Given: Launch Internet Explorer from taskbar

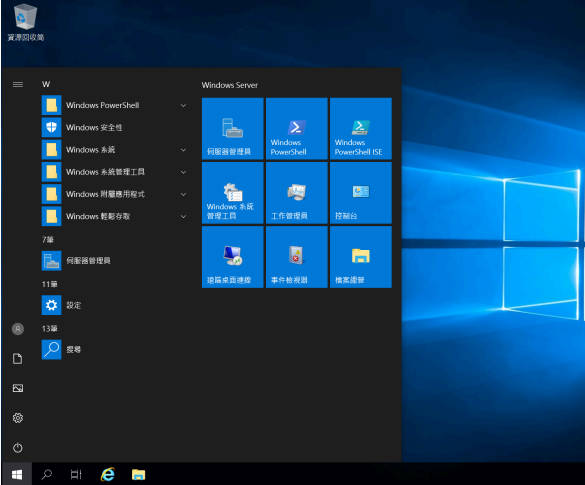Looking at the screenshot, I should [108, 474].
